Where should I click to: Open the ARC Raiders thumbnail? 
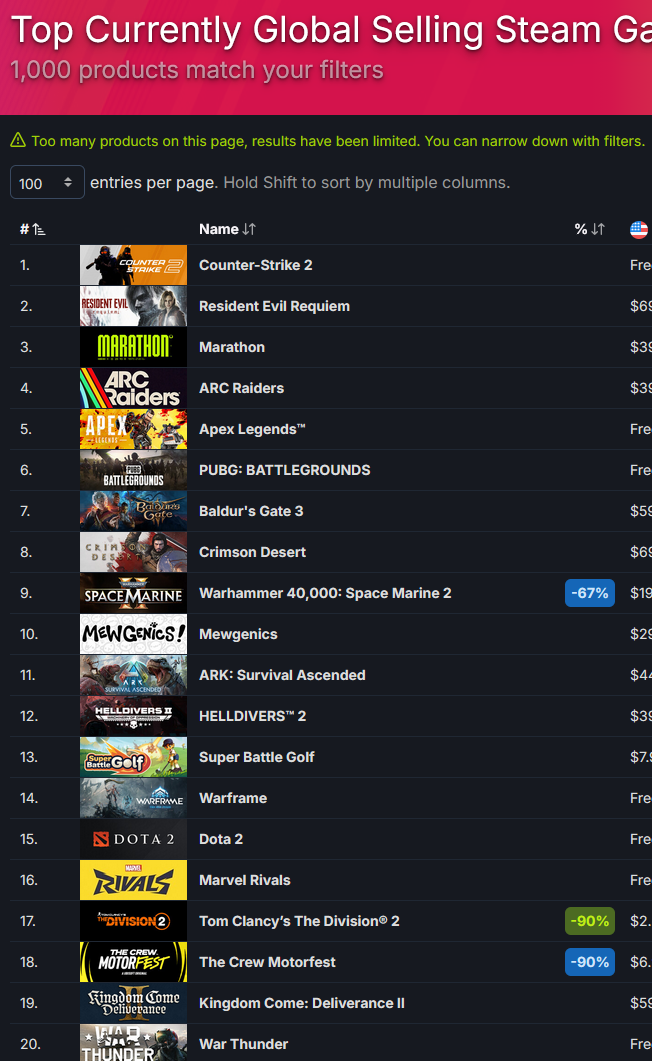133,388
